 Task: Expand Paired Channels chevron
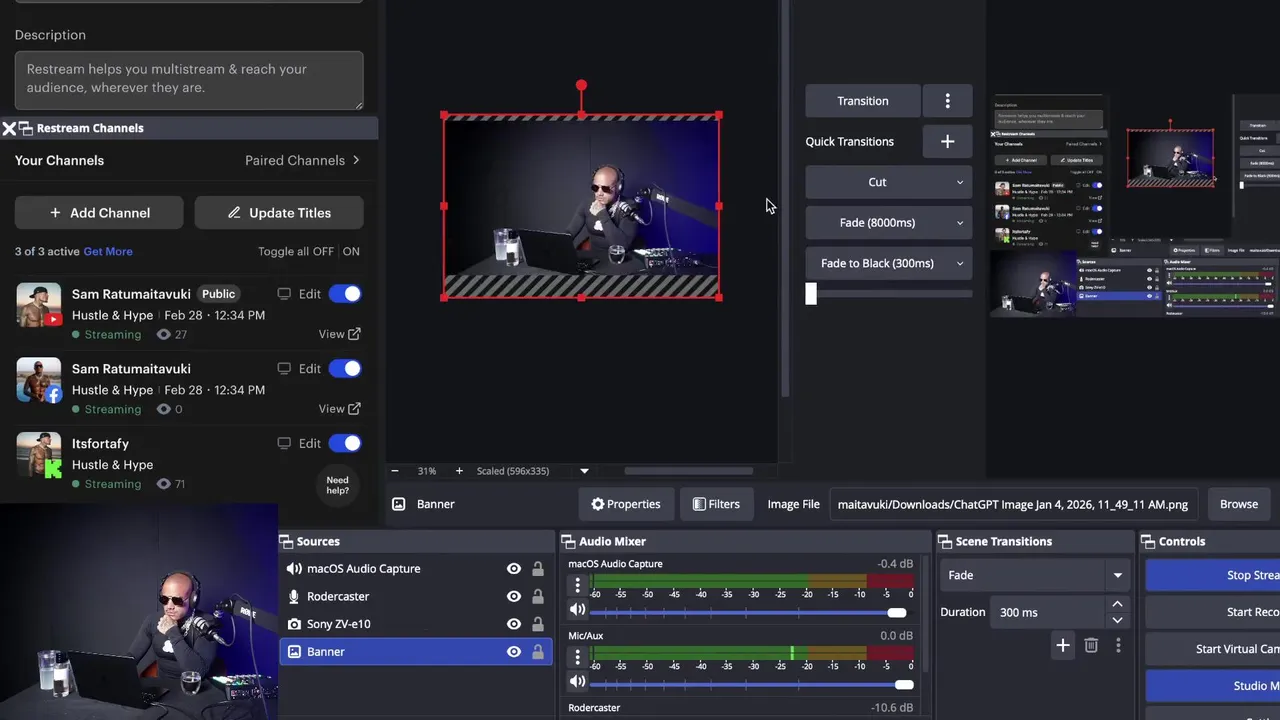(x=355, y=160)
